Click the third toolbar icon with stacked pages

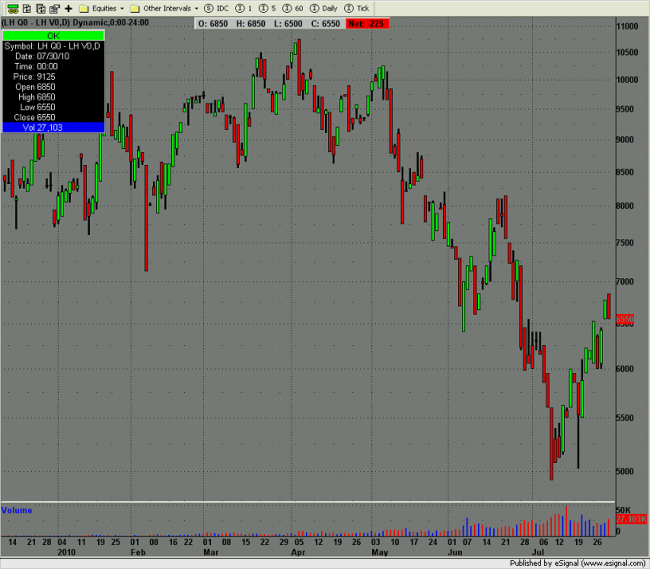tap(41, 8)
